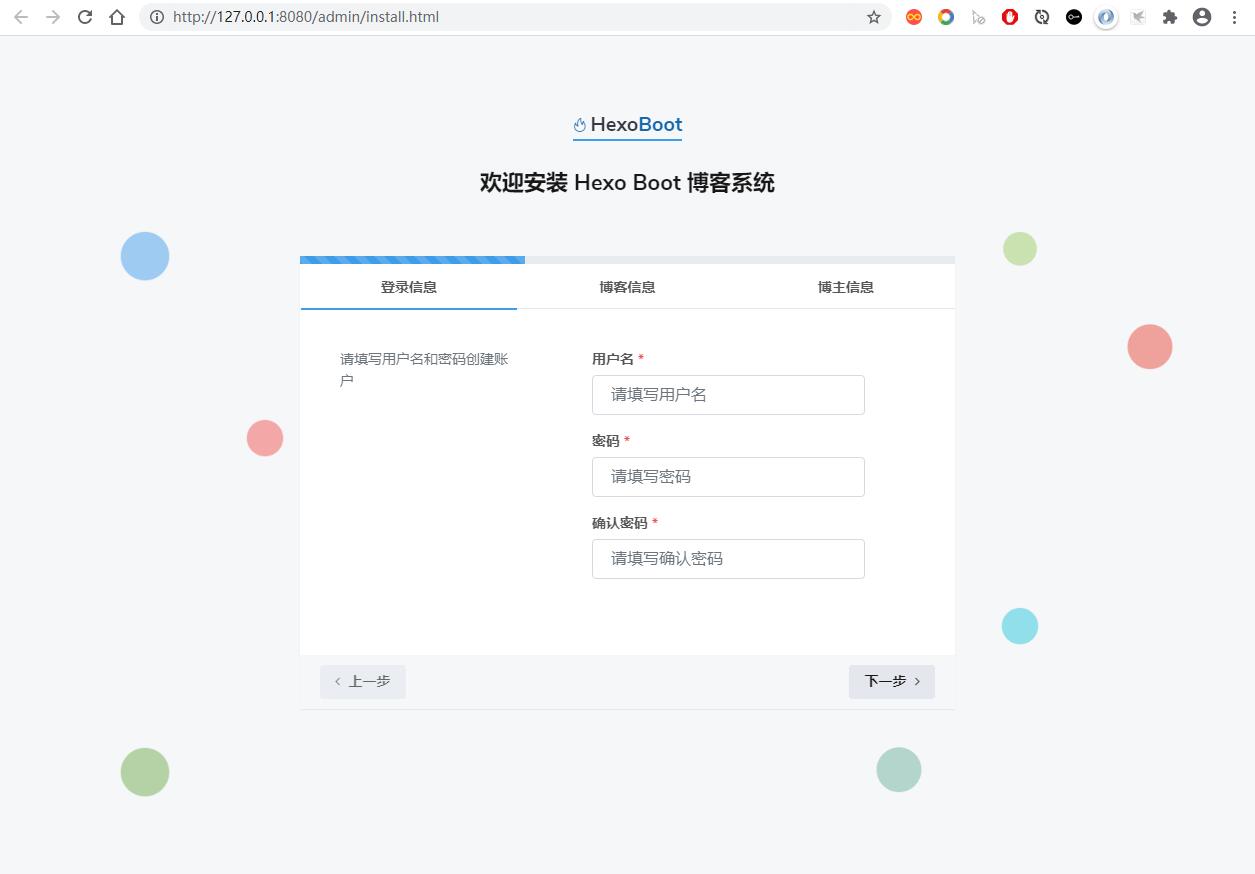Focus the 用户名 input field
Screen dimensions: 1255x874
click(728, 395)
